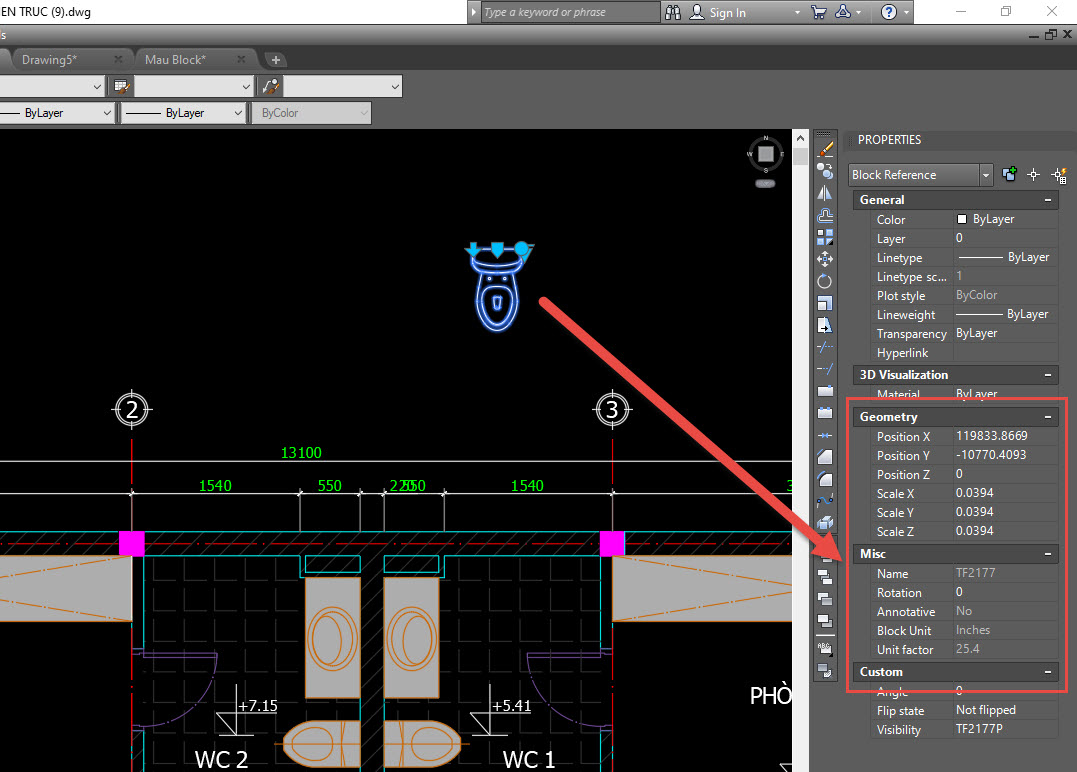Collapse the Misc section
1077x772 pixels.
click(1048, 554)
